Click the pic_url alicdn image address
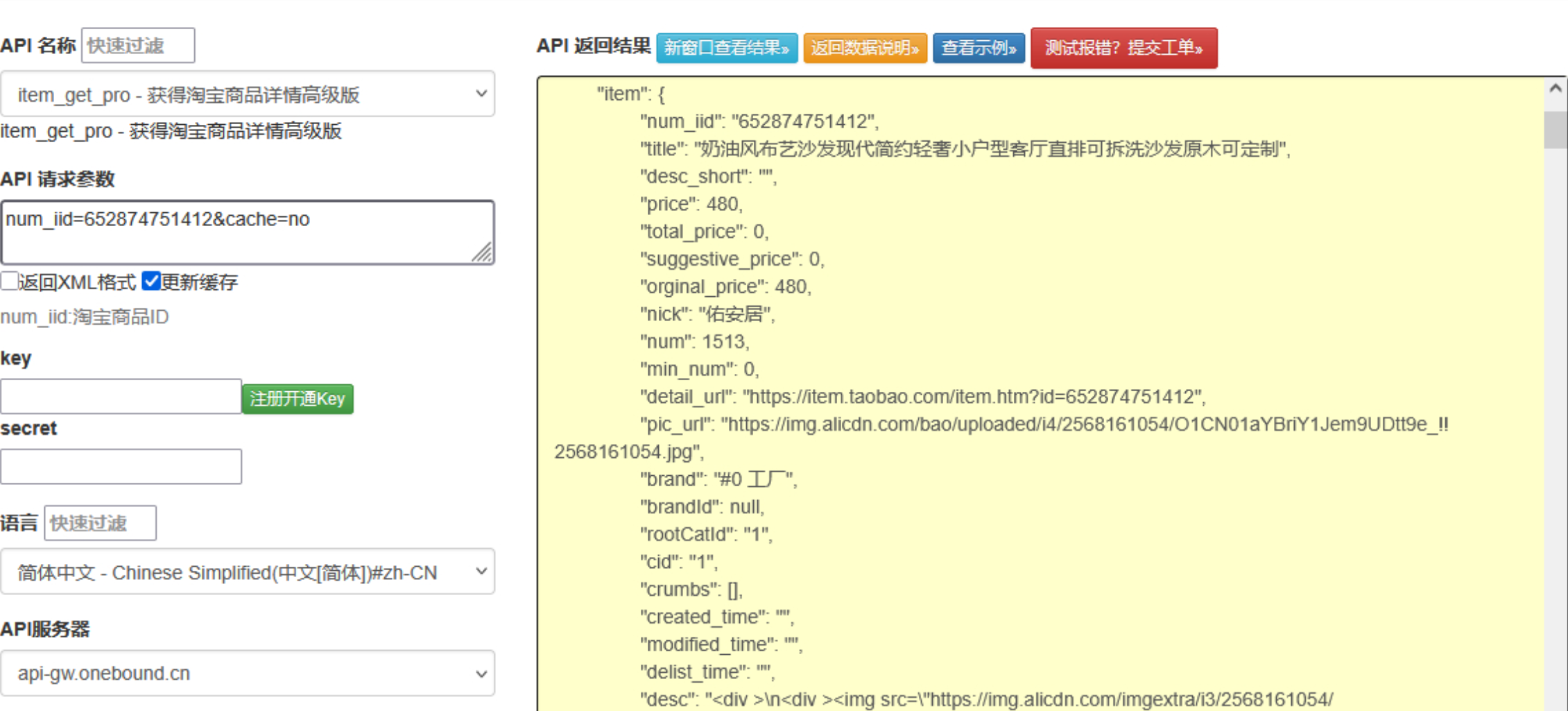The width and height of the screenshot is (1568, 711). coord(1001,438)
